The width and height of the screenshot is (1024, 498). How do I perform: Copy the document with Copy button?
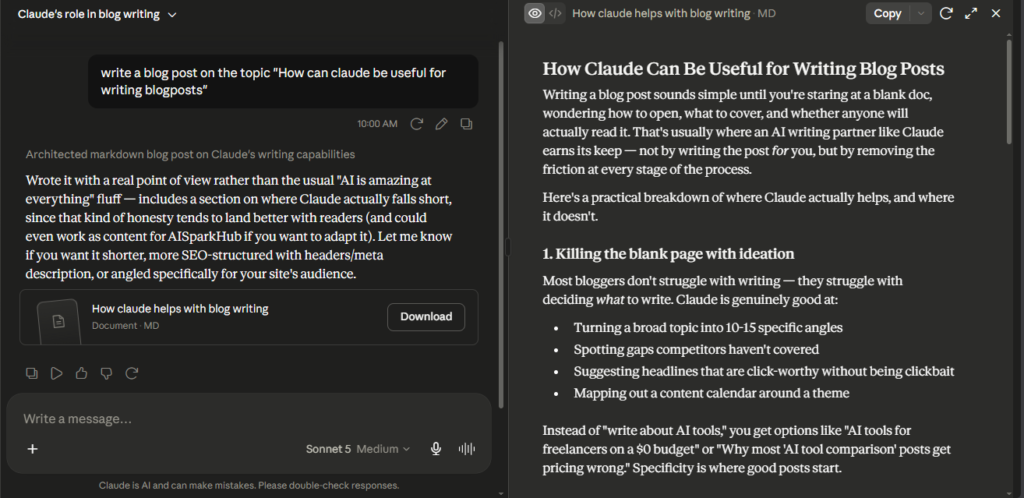click(888, 13)
